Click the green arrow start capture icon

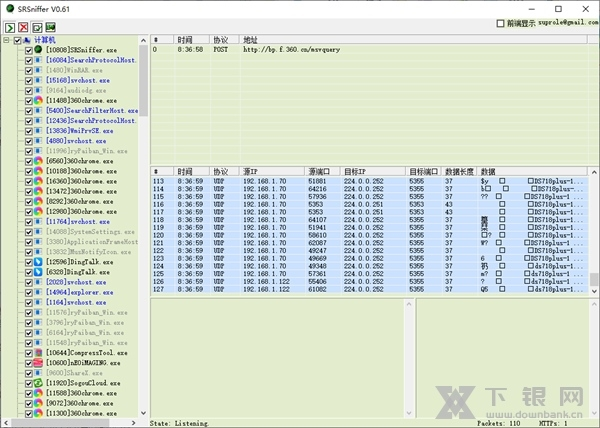9,28
